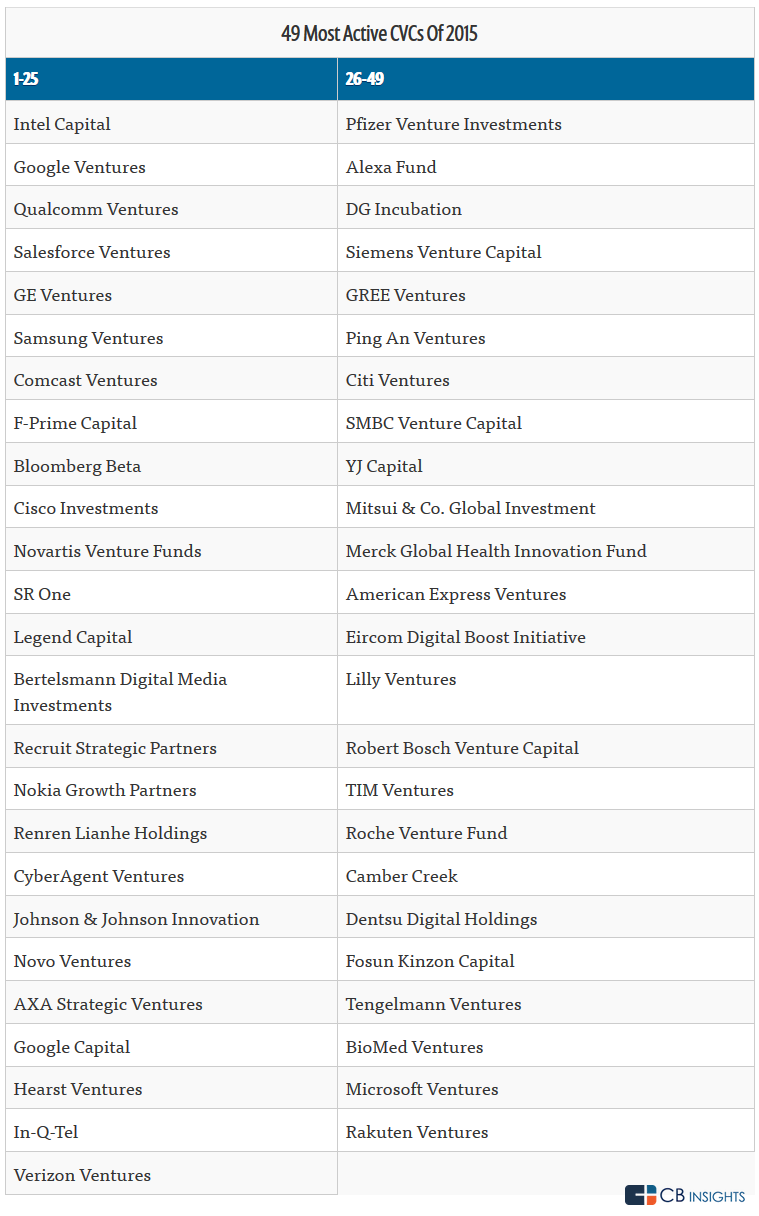The height and width of the screenshot is (1216, 759).
Task: Click the Microsoft Ventures cell
Action: point(422,1089)
